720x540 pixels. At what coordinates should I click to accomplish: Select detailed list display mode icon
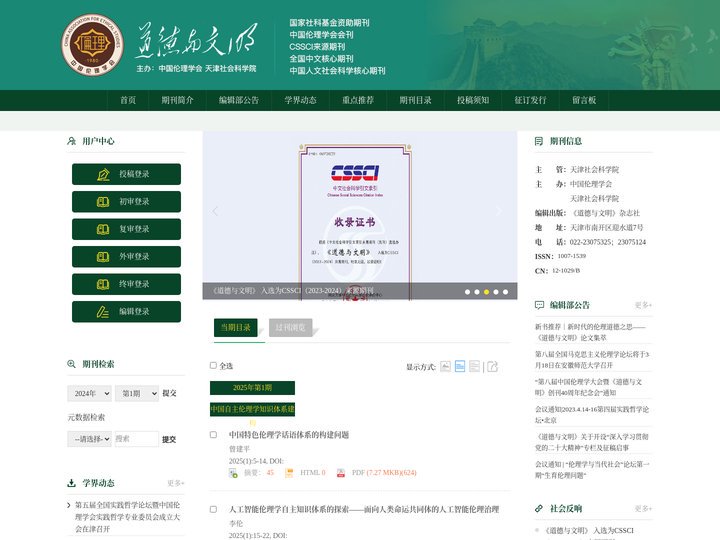point(460,366)
